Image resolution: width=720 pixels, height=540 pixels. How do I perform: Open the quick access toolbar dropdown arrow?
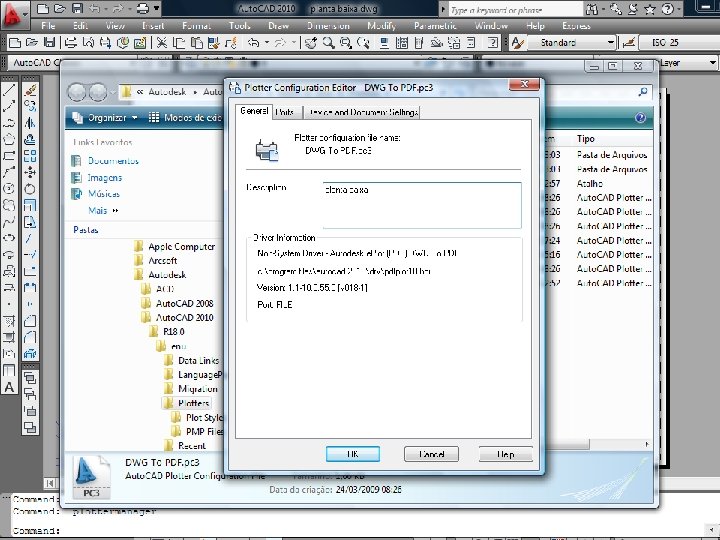point(157,8)
